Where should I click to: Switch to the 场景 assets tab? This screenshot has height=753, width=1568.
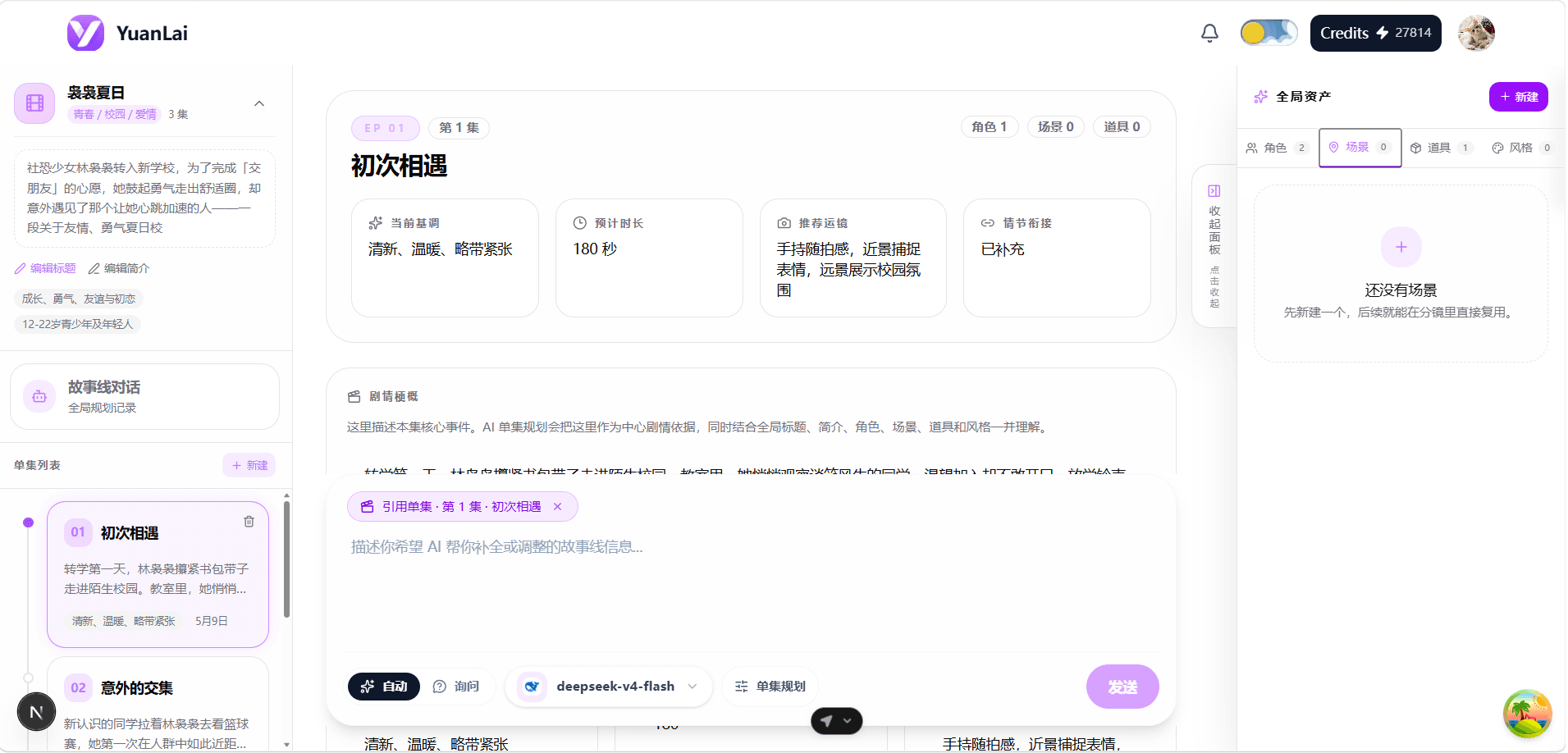click(x=1360, y=148)
